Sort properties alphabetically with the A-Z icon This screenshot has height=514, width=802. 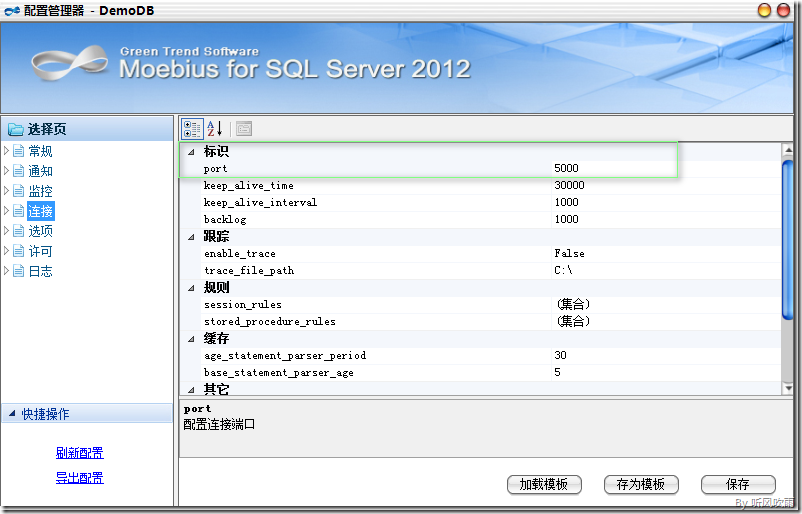[215, 129]
